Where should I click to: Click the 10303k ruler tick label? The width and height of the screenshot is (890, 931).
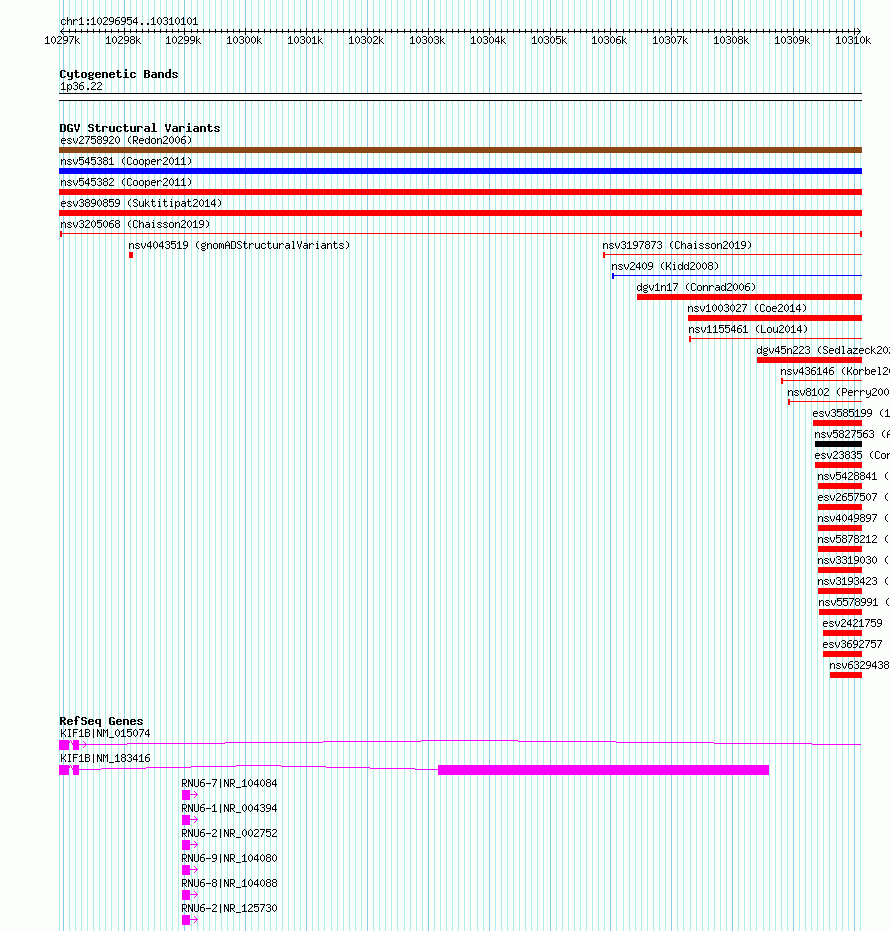(x=427, y=40)
